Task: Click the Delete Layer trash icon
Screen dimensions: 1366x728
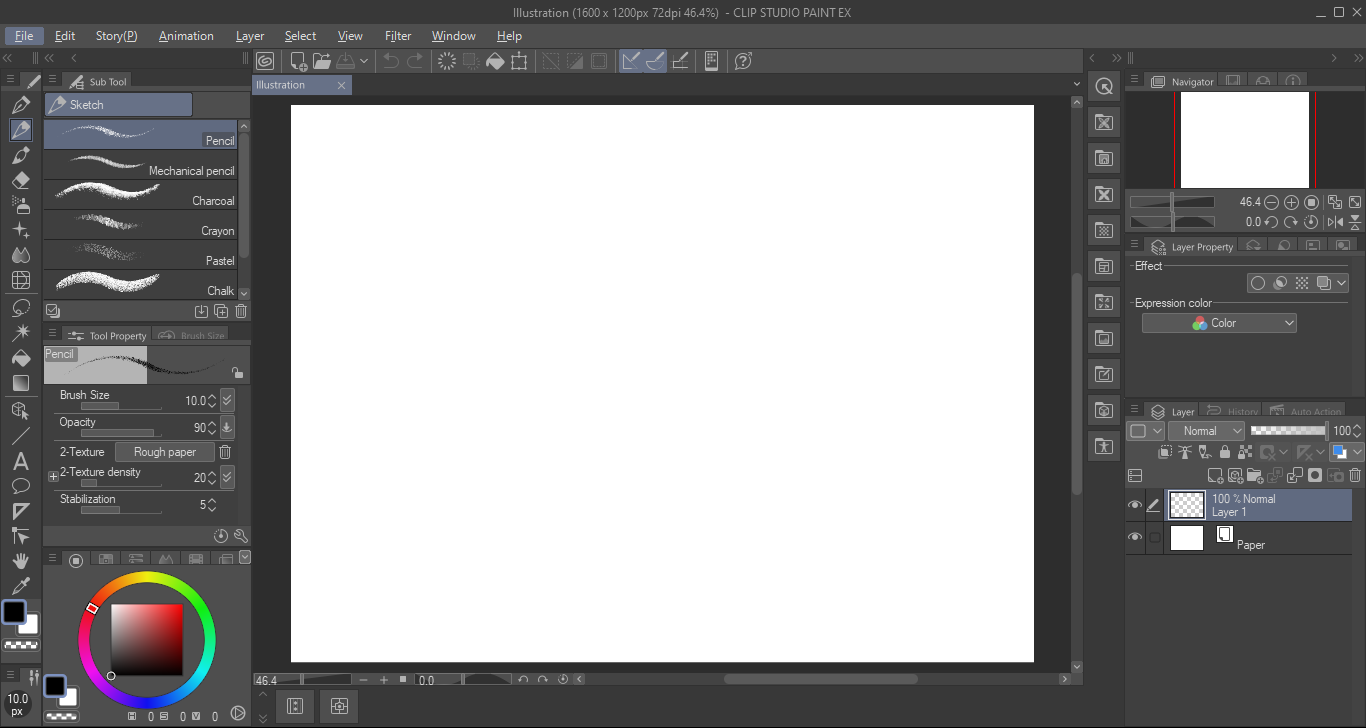Action: pyautogui.click(x=1354, y=475)
